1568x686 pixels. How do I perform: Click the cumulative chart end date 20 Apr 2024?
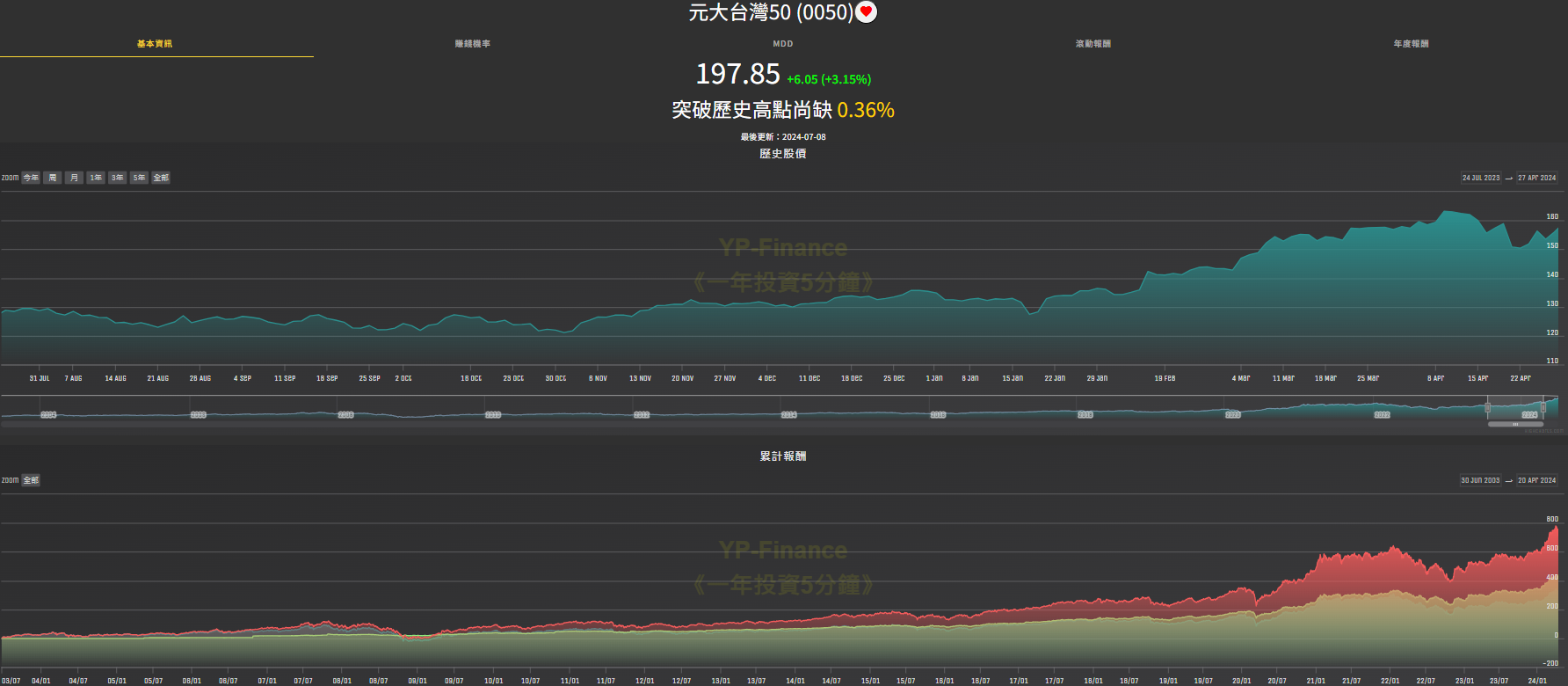tap(1536, 480)
